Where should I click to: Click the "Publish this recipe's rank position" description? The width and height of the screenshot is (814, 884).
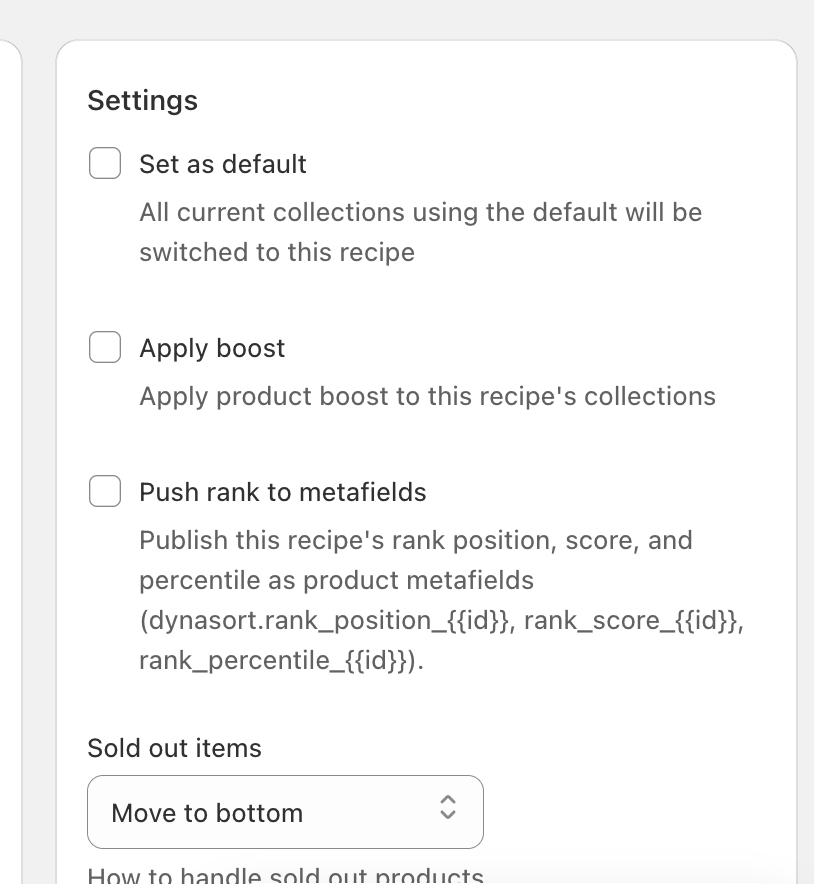click(x=415, y=540)
